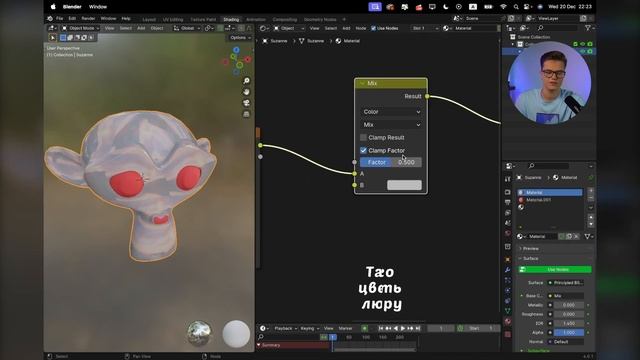Switch to the Shading workspace tab
The width and height of the screenshot is (640, 360).
(x=231, y=19)
